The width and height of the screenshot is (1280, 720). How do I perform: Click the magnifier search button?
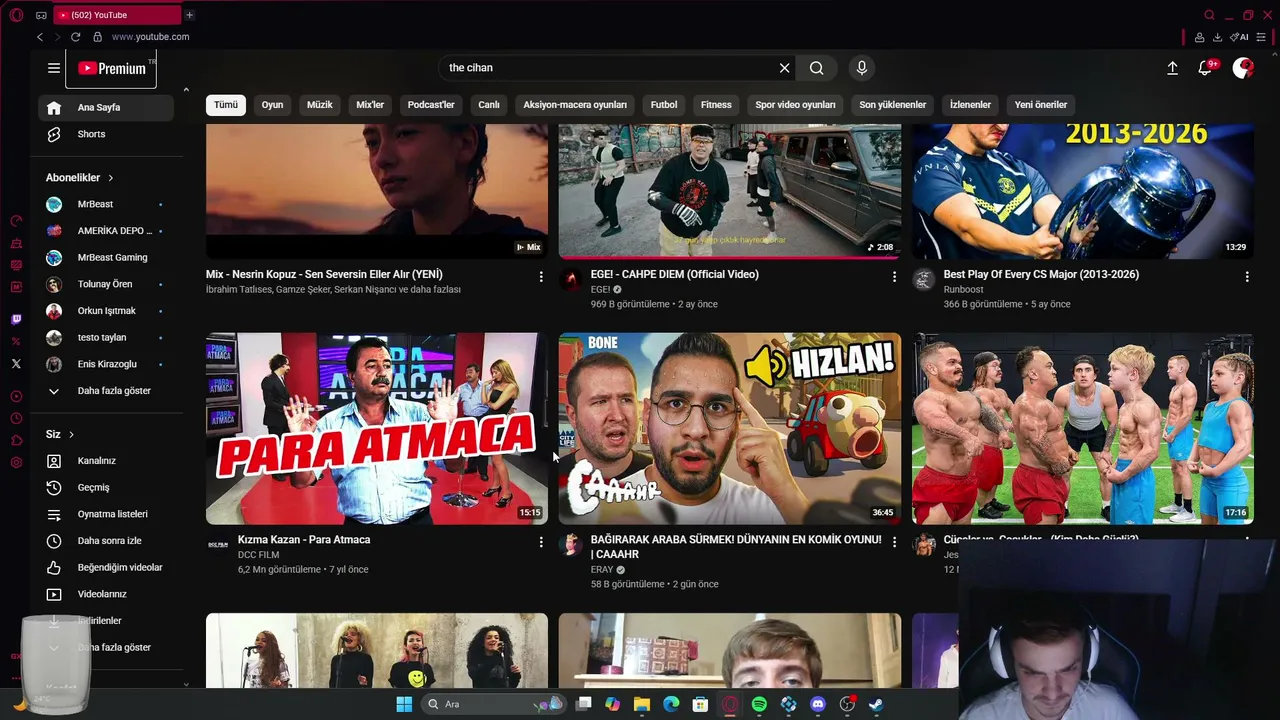pyautogui.click(x=817, y=68)
